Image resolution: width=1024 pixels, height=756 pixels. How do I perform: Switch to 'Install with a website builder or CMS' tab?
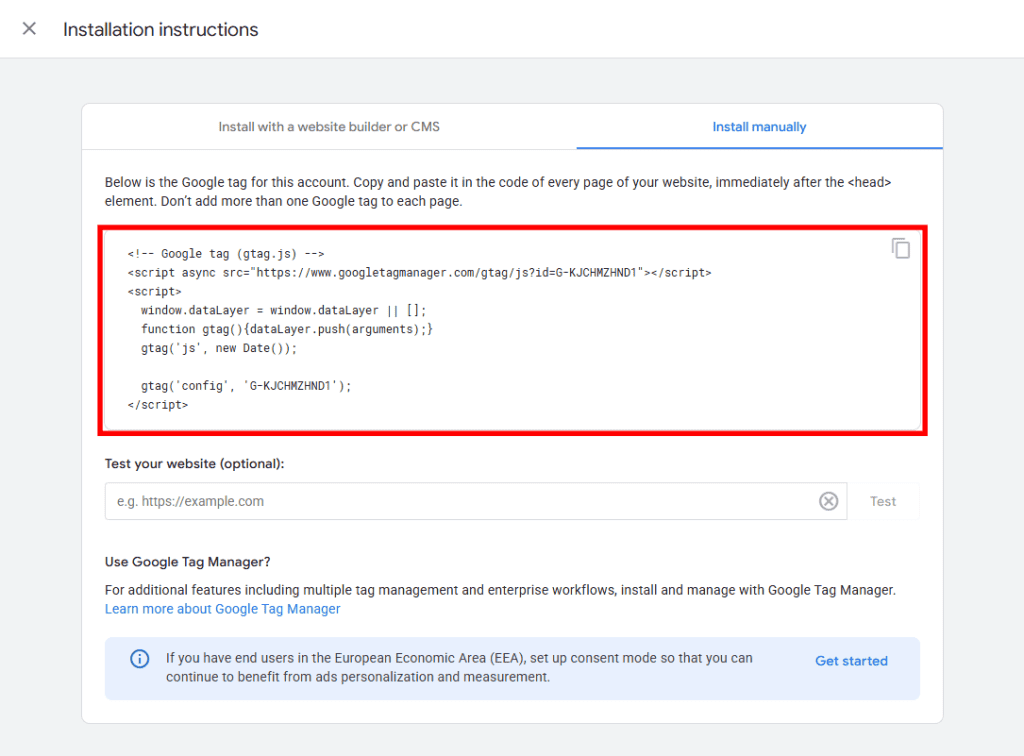(x=329, y=127)
